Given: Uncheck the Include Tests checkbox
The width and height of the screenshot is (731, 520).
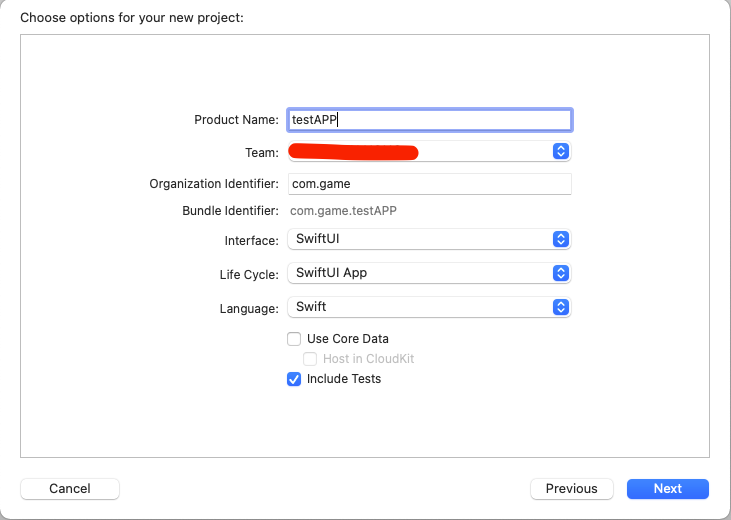Looking at the screenshot, I should tap(294, 379).
